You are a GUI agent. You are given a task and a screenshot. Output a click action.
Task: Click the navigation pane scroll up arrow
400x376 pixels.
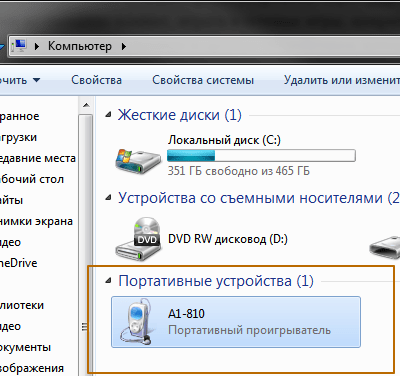click(86, 105)
